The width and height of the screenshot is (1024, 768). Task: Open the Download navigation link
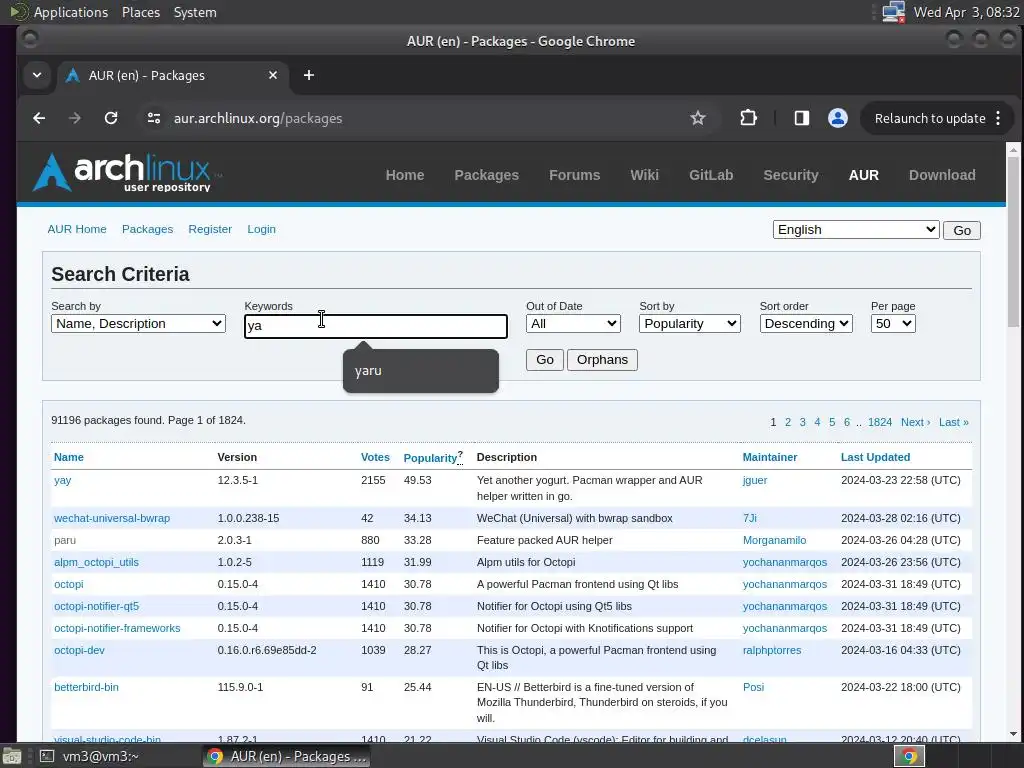[942, 175]
